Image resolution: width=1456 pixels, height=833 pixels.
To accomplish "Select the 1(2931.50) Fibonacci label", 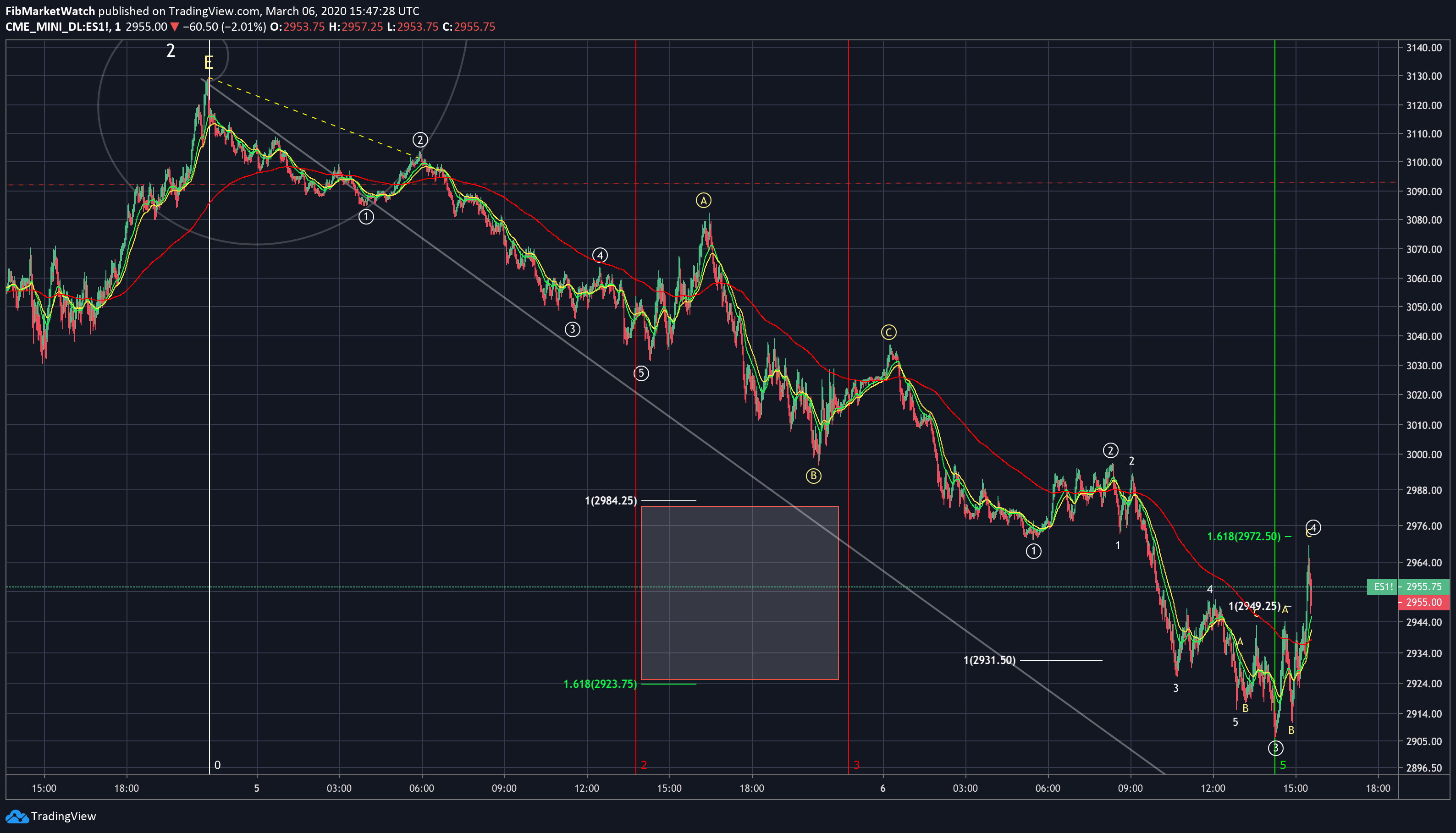I will click(990, 660).
